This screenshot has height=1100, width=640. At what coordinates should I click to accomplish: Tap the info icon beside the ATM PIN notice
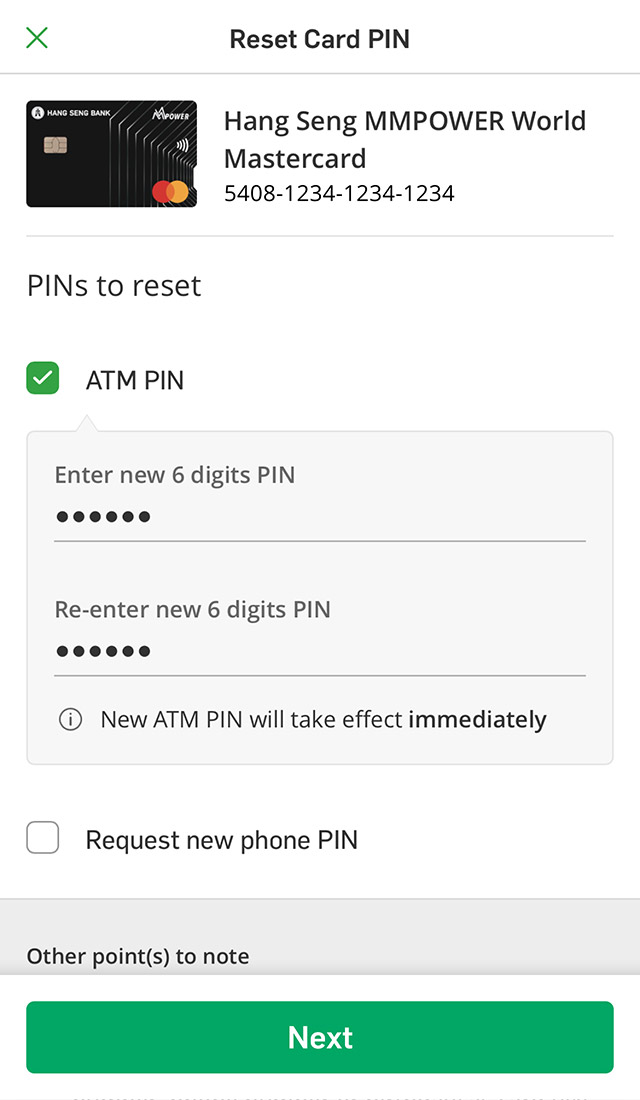[70, 720]
